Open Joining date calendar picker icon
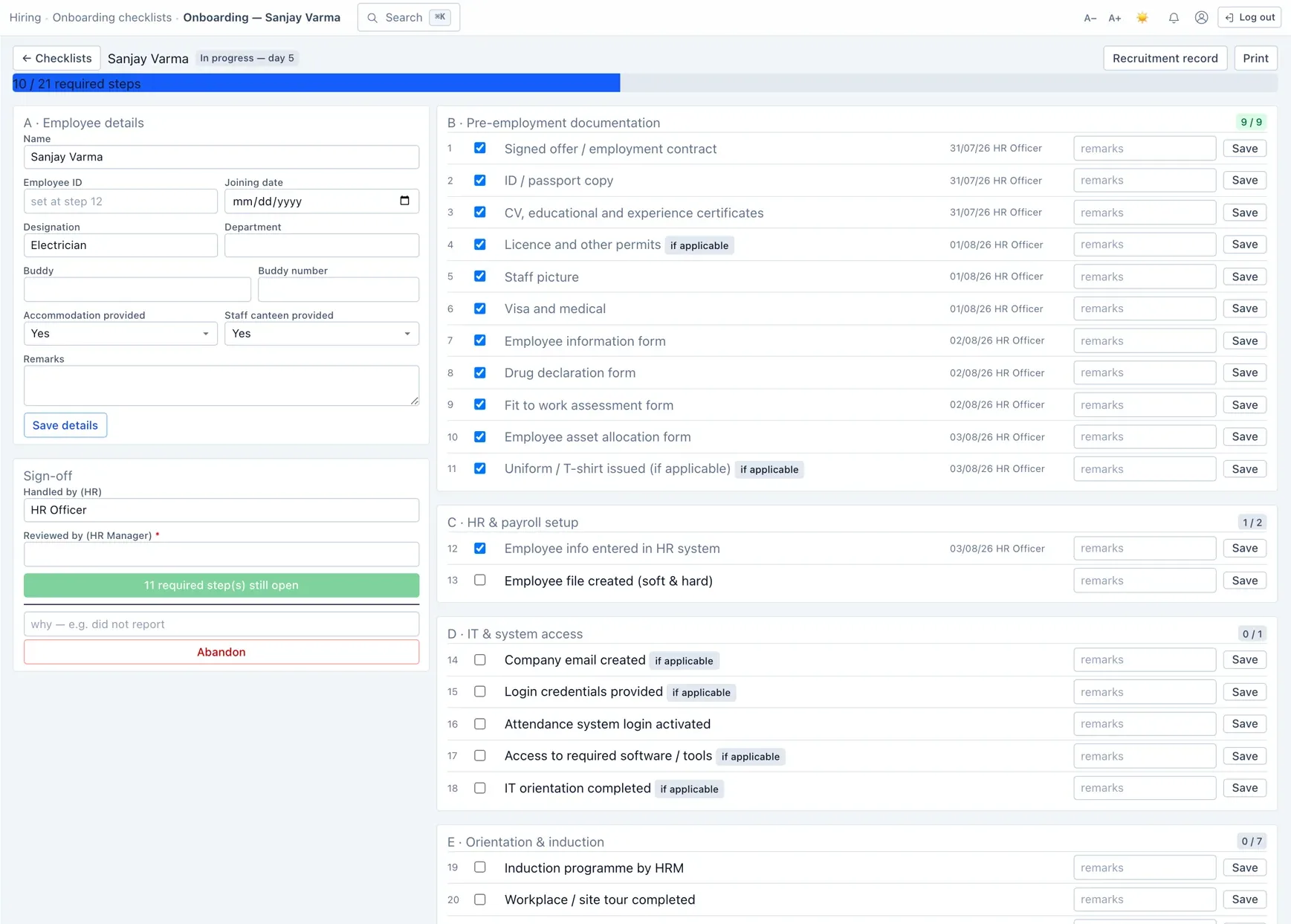 [404, 201]
